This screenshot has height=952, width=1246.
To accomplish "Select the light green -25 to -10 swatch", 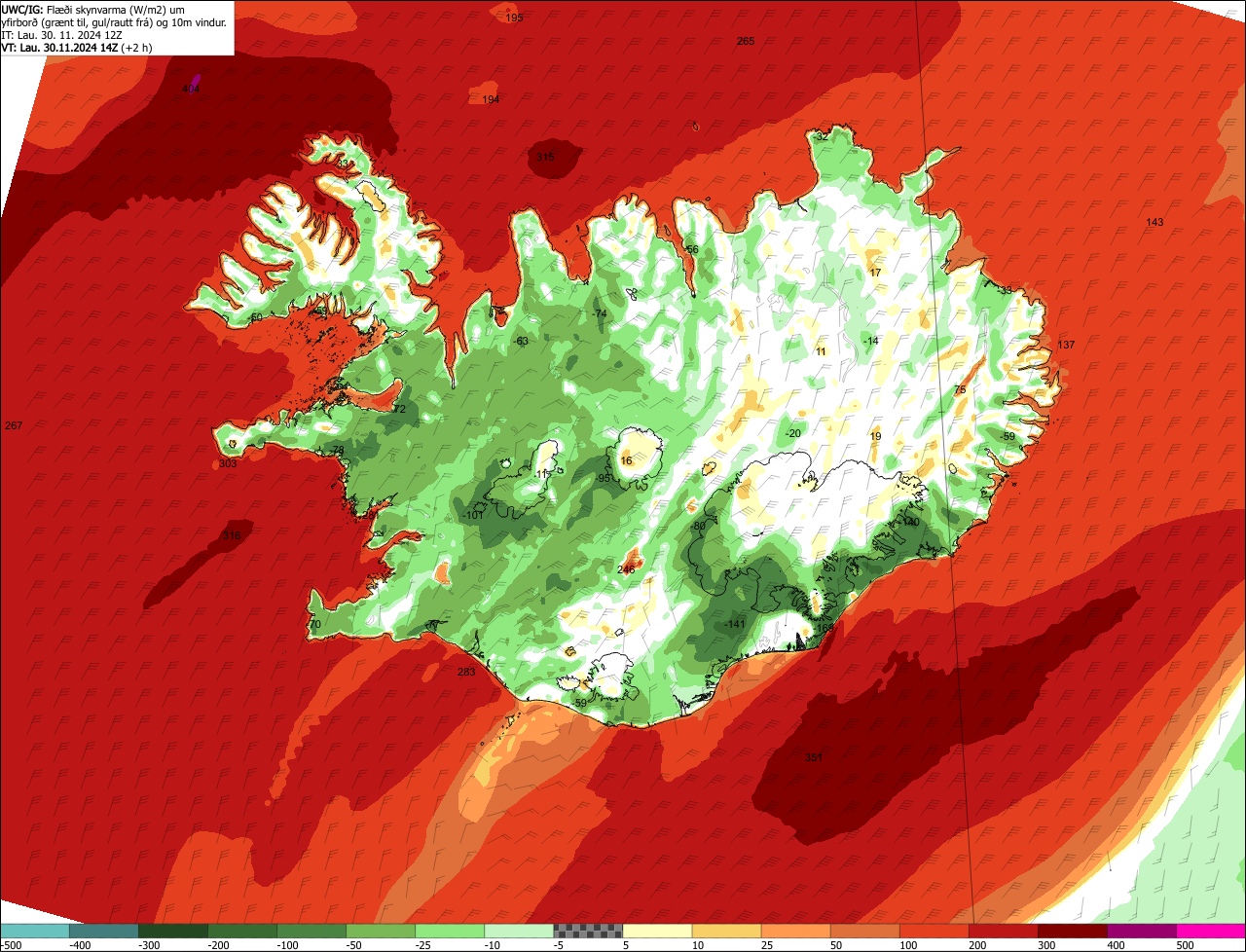I will pos(450,931).
